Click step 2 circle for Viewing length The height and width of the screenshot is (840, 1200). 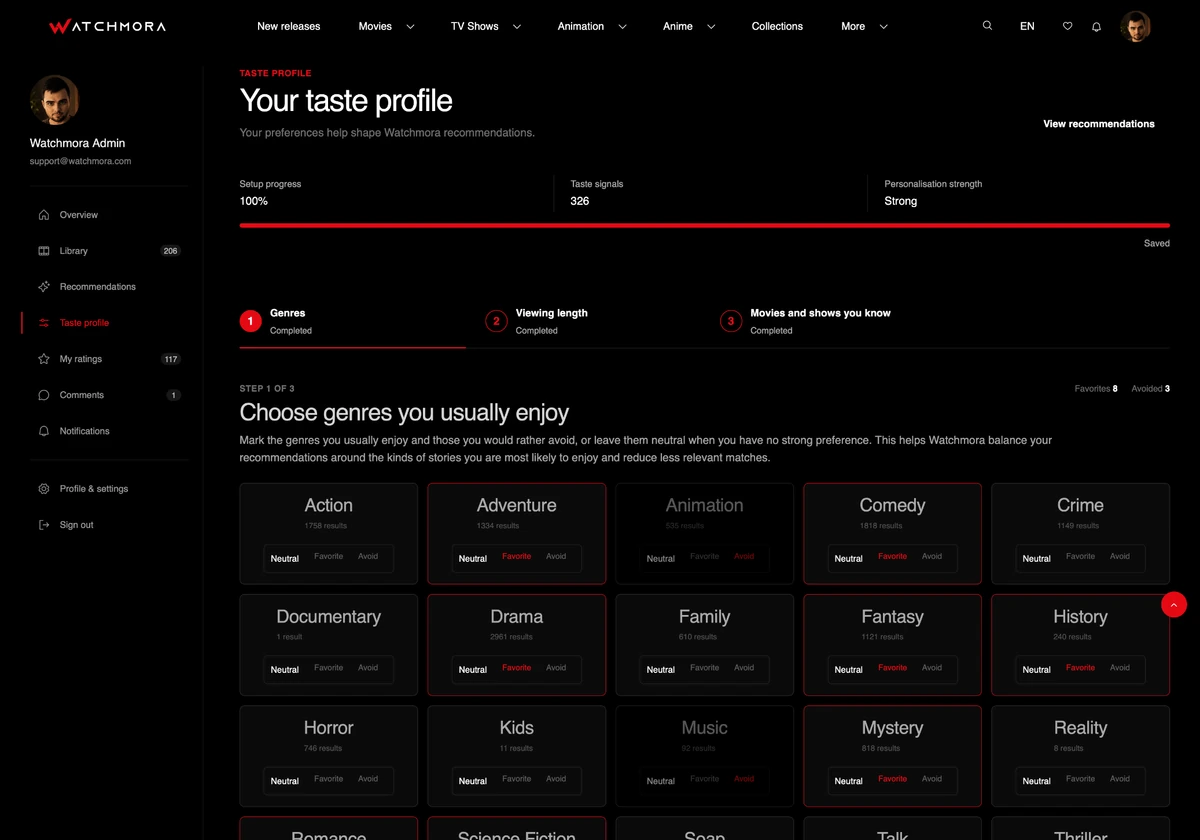[x=496, y=321]
